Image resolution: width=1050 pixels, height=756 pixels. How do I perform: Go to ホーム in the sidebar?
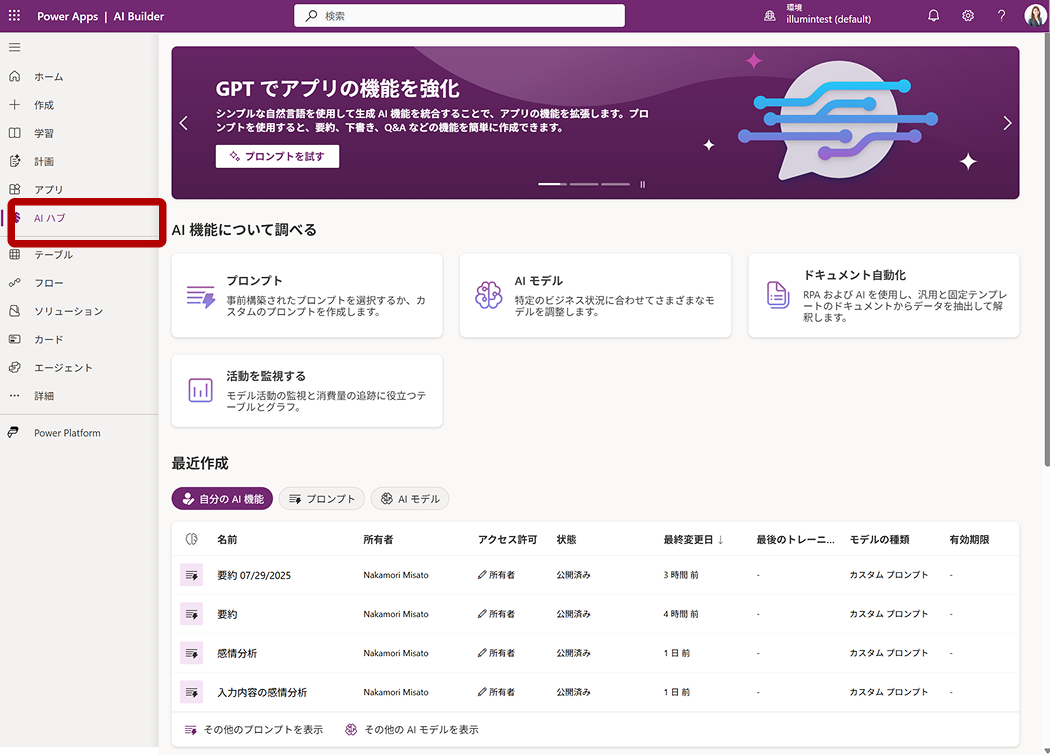tap(48, 77)
